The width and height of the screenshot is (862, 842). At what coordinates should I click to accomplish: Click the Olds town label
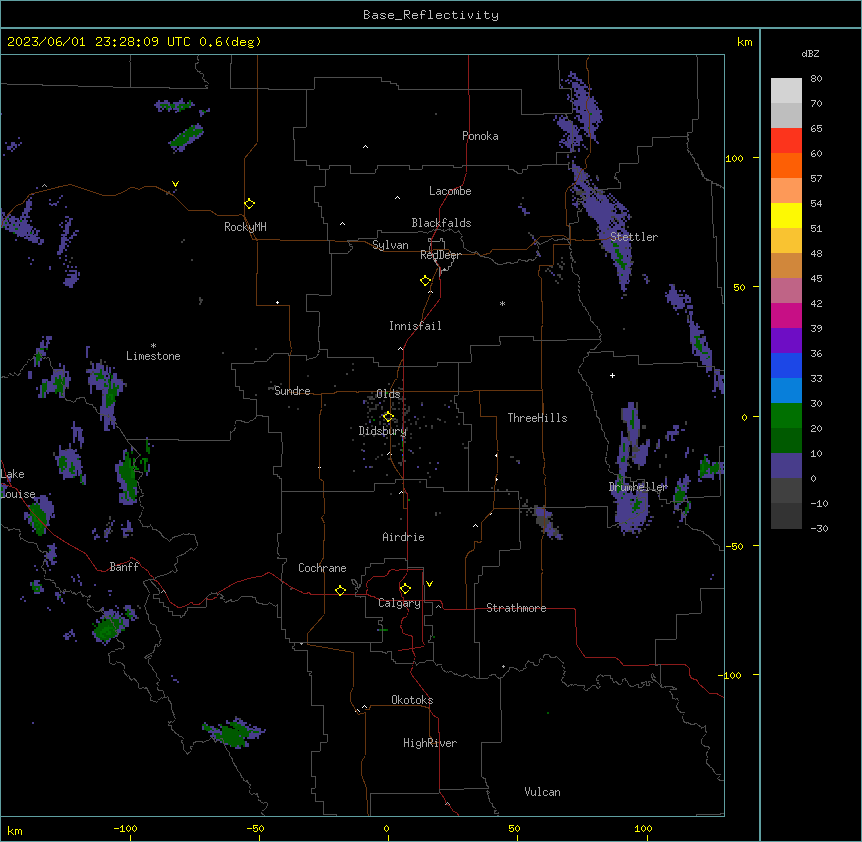tap(388, 394)
